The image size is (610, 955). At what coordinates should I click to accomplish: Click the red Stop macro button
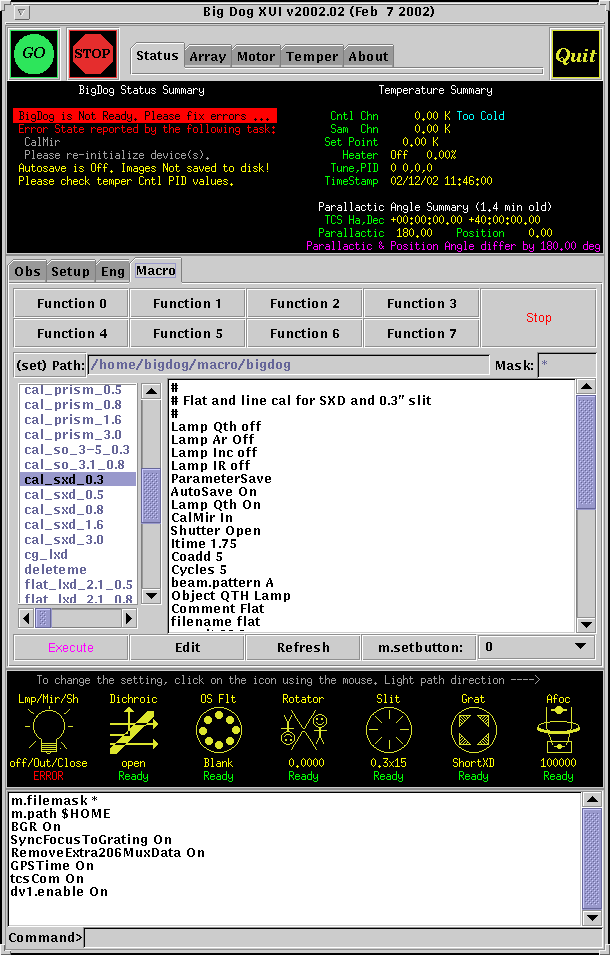(538, 318)
